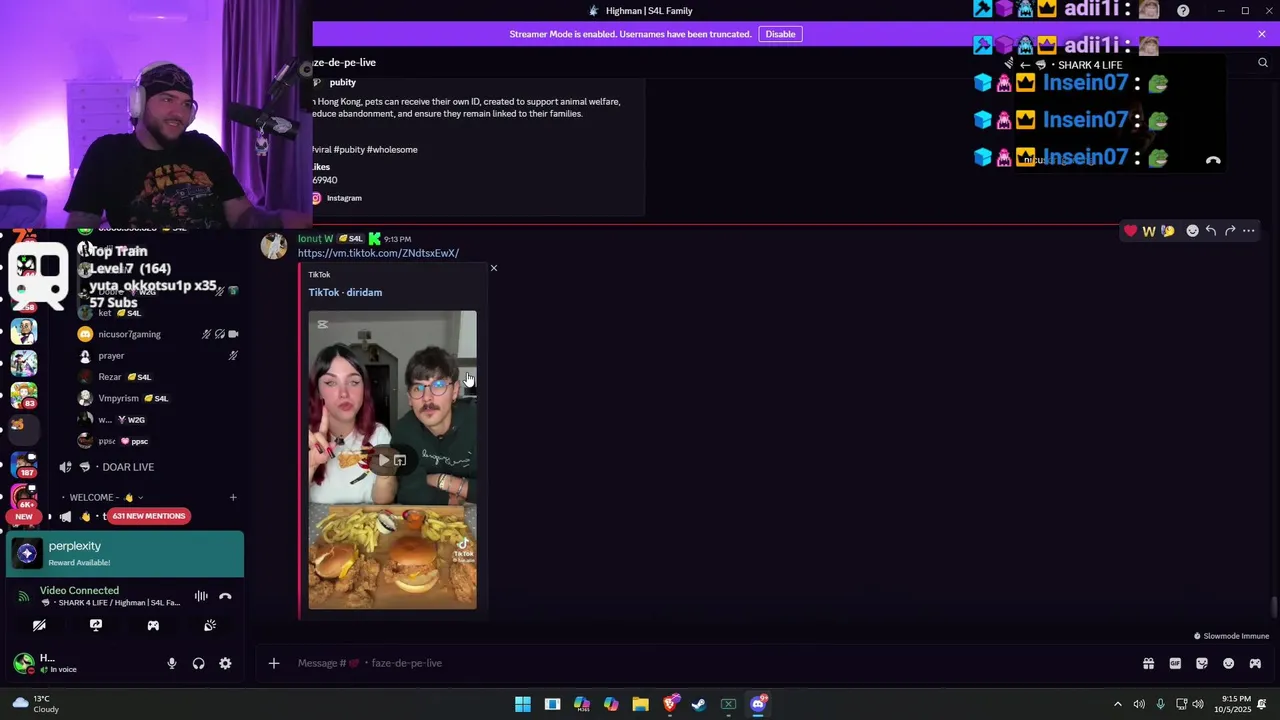Forward the message with forward arrow
1280x720 pixels.
point(1230,231)
